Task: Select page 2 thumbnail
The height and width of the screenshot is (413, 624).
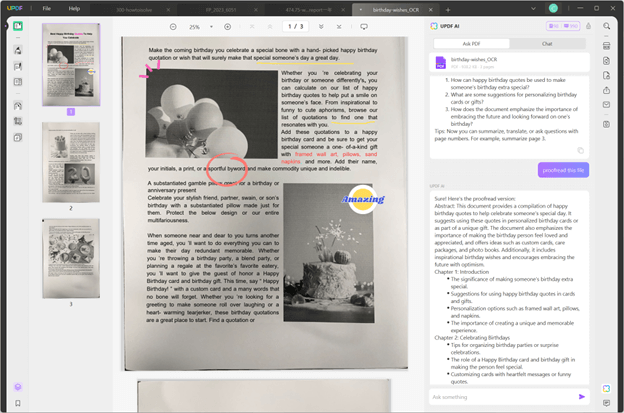Action: pos(70,160)
